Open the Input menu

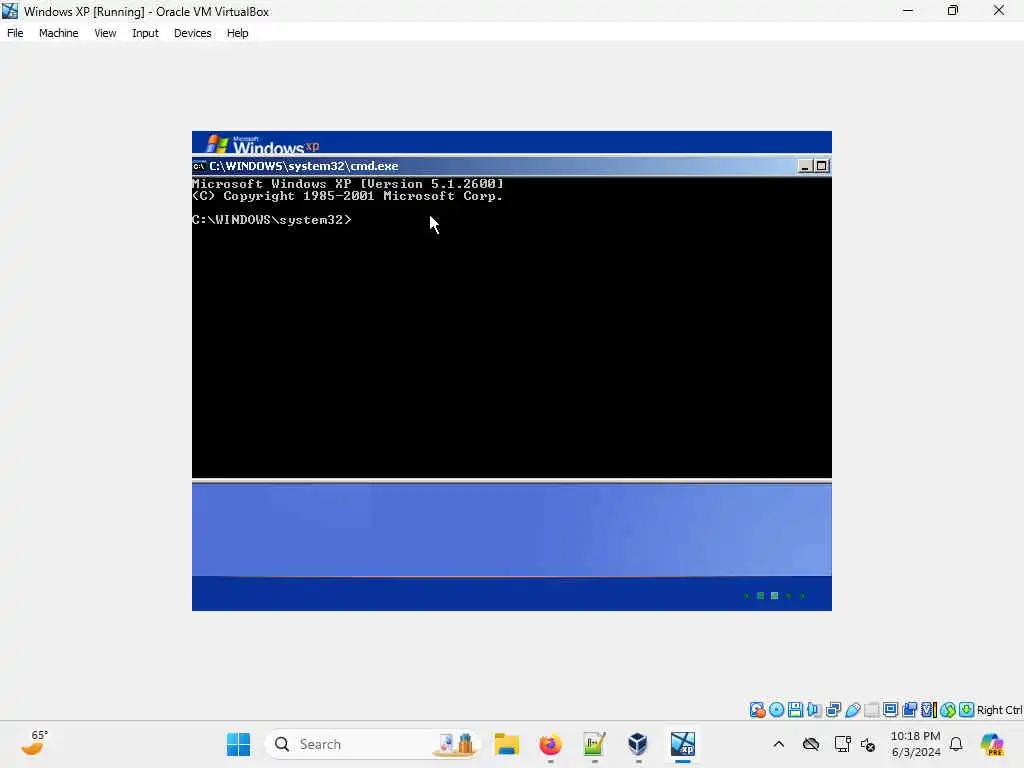145,33
